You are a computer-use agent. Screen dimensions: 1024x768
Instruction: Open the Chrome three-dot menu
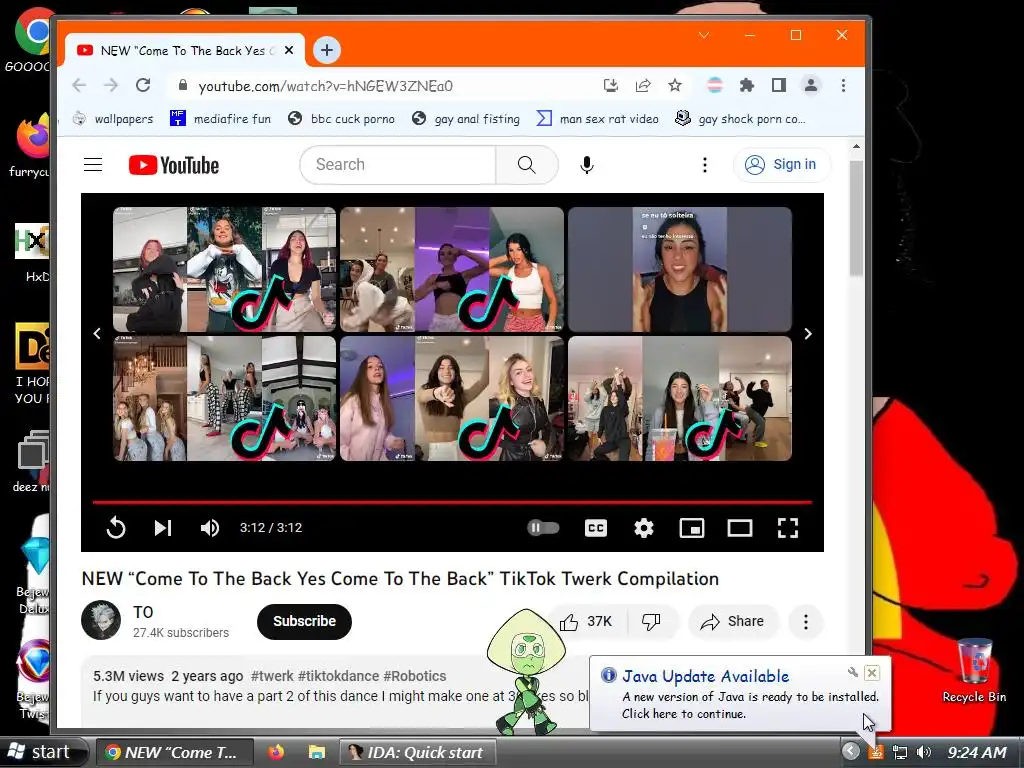click(x=843, y=86)
